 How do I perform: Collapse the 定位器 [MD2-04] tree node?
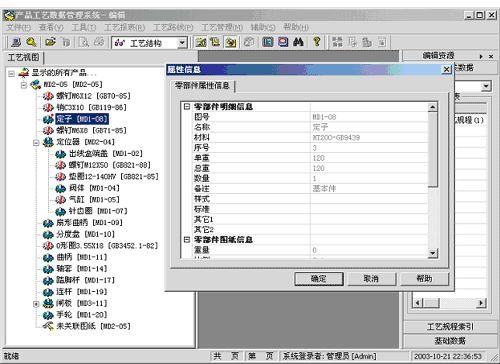pyautogui.click(x=36, y=143)
